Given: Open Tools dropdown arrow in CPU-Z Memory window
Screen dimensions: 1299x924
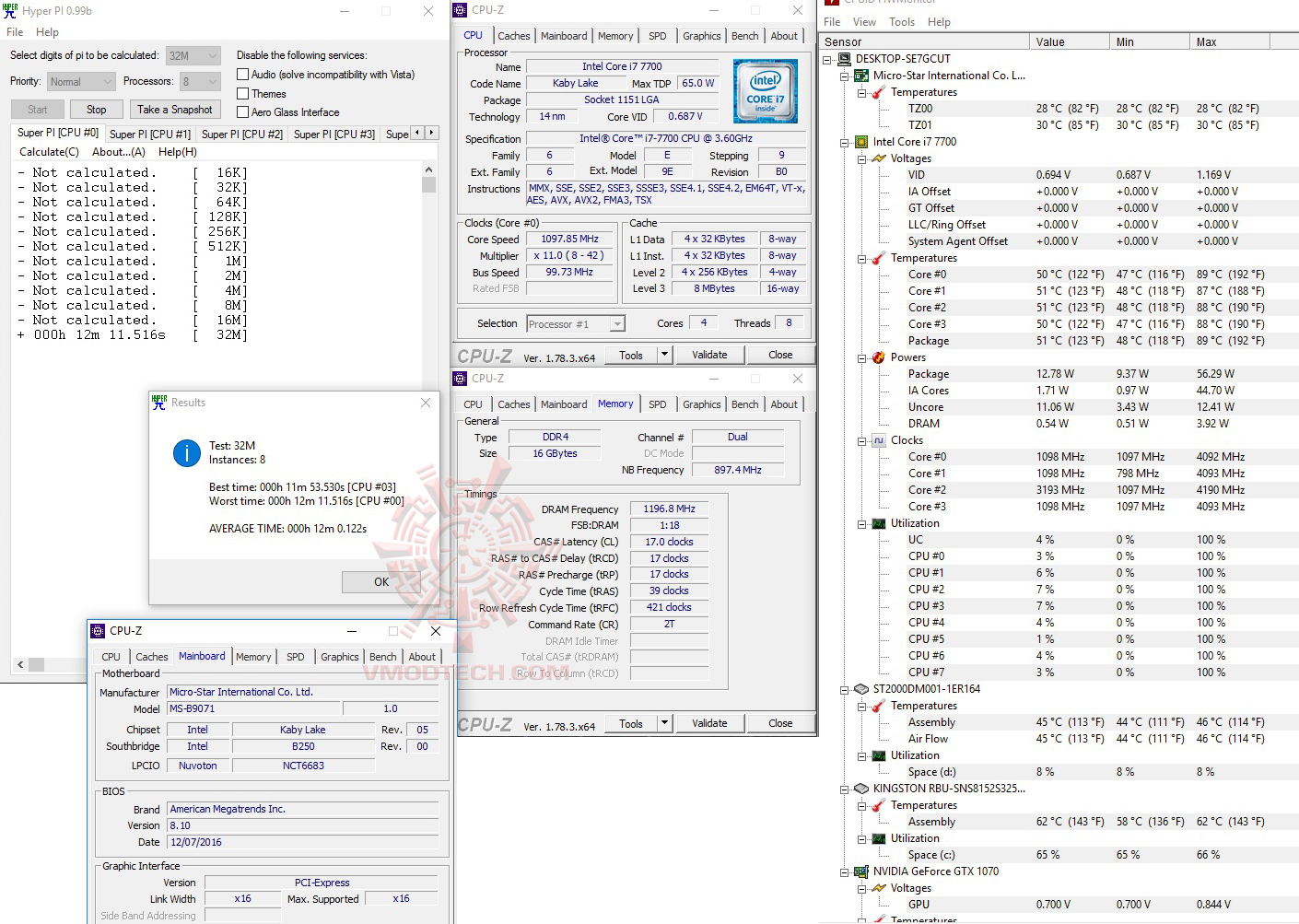Looking at the screenshot, I should (664, 723).
